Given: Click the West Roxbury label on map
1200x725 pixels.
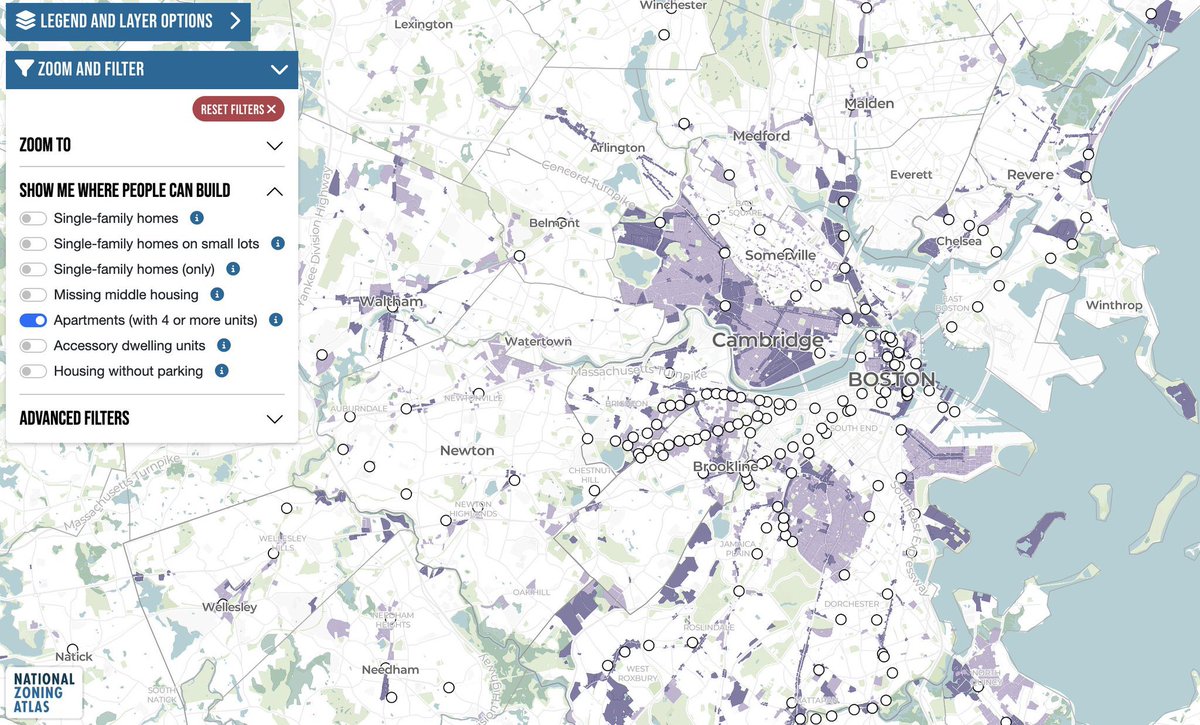Looking at the screenshot, I should click(637, 673).
